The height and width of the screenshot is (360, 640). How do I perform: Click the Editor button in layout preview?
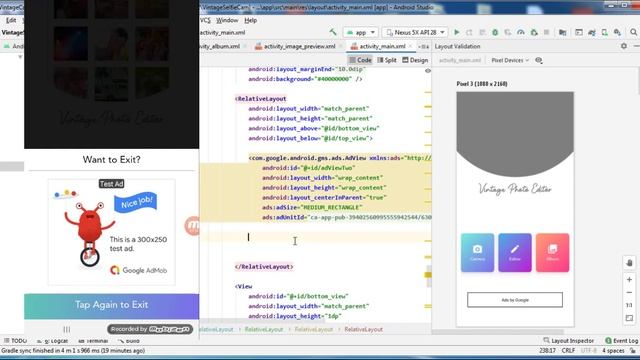click(x=515, y=253)
